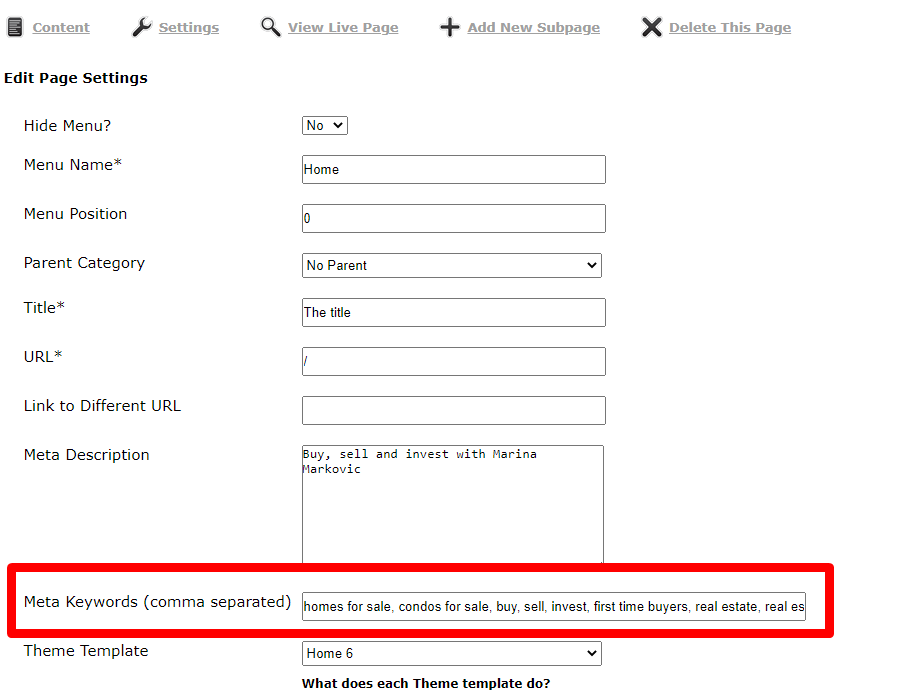Click the 'Edit Page Settings' heading
The image size is (898, 699).
76,78
